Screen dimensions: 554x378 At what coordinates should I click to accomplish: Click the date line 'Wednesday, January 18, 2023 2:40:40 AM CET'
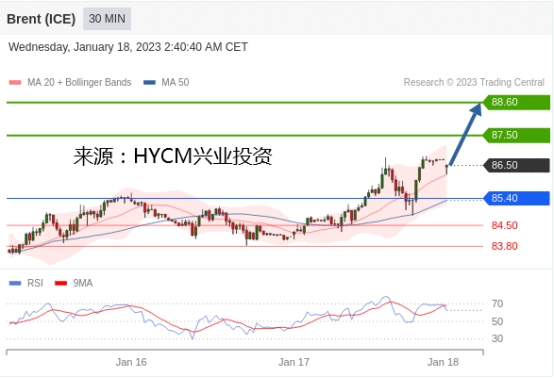pyautogui.click(x=128, y=47)
